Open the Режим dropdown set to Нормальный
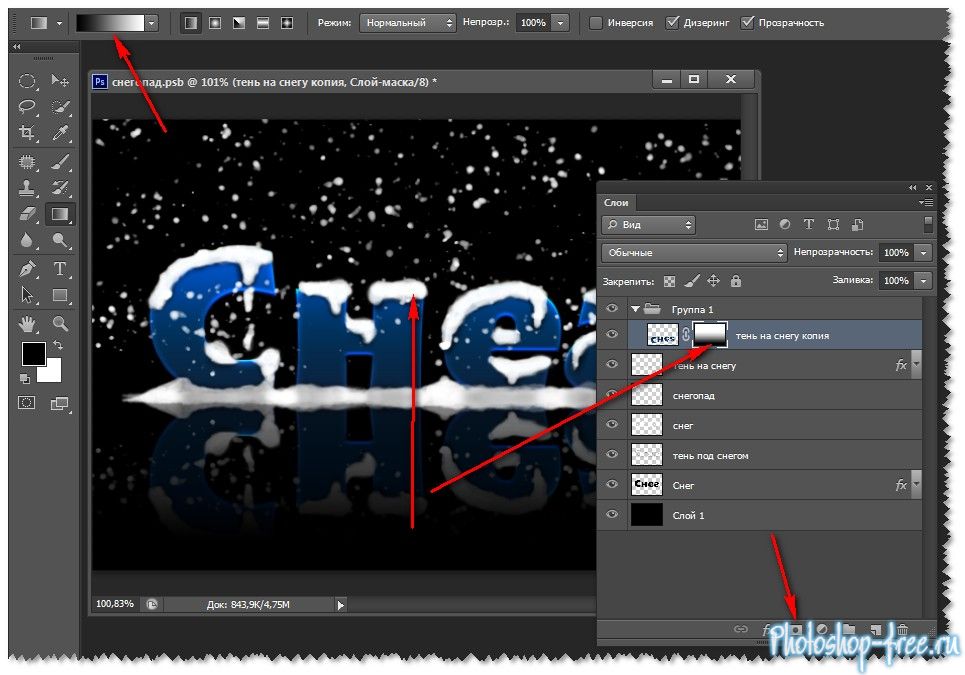Viewport: 965px width, 675px height. 407,22
